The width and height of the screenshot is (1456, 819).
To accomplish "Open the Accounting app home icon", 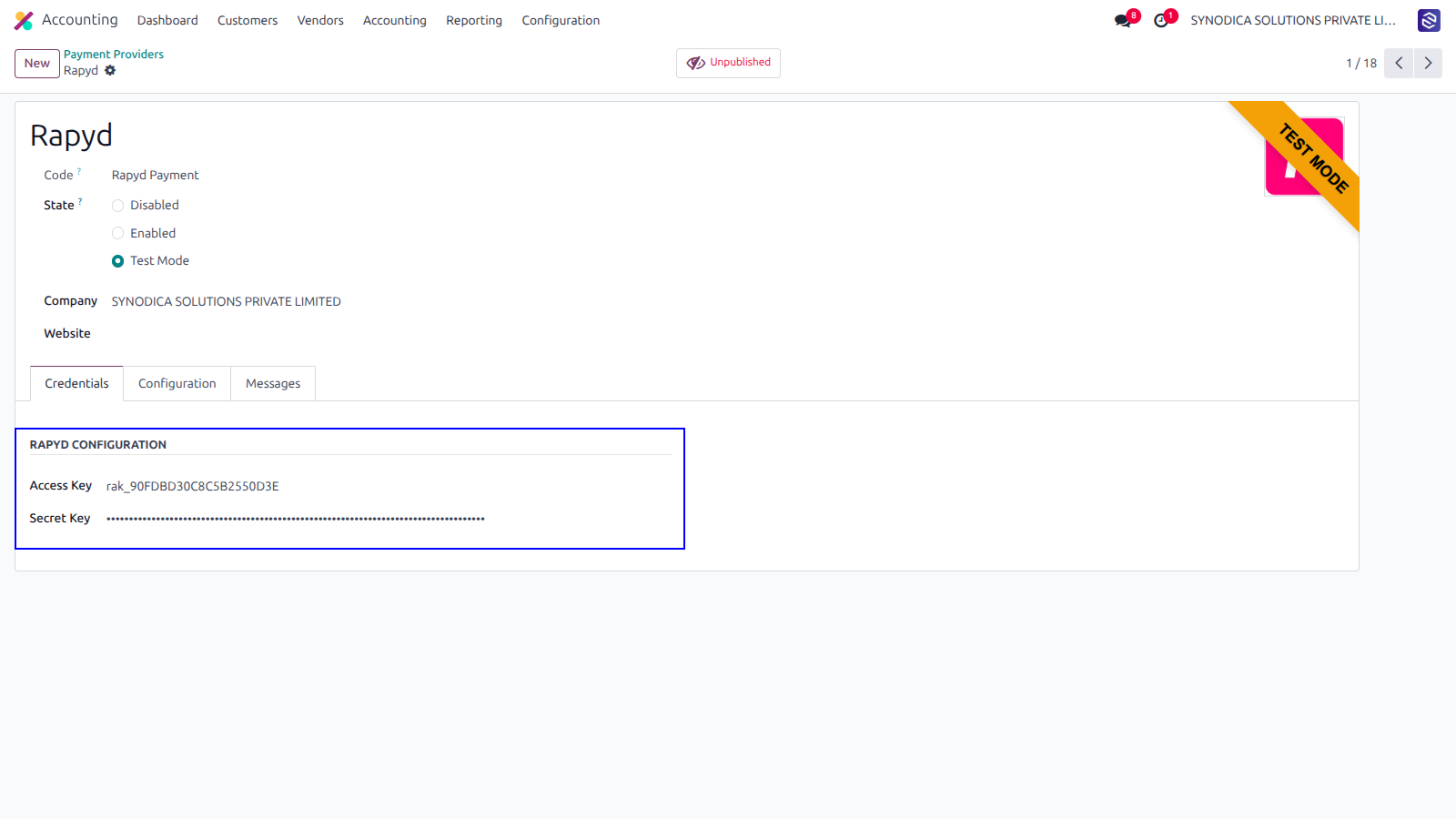I will (x=24, y=20).
